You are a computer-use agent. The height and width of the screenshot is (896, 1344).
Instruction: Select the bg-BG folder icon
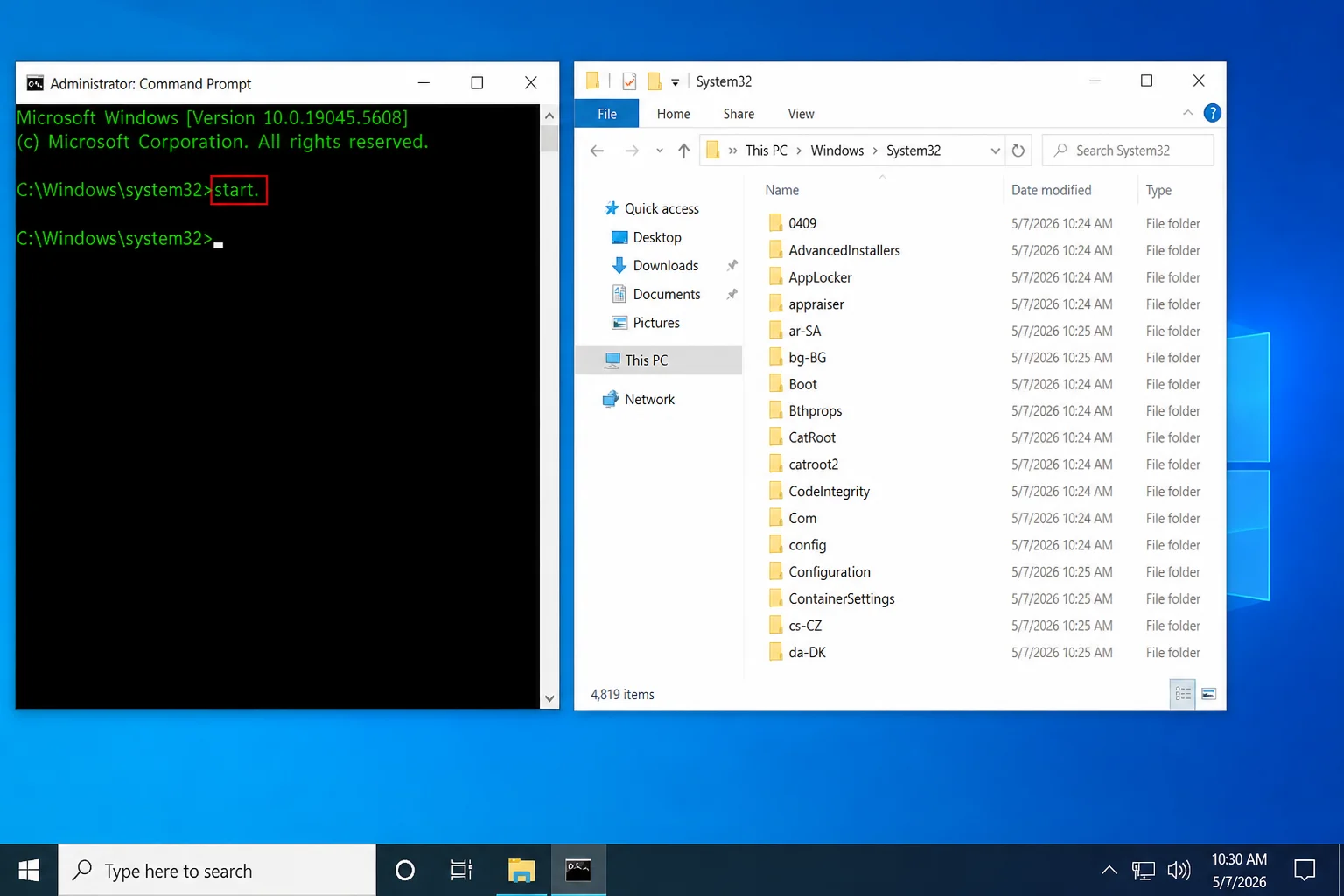coord(775,358)
